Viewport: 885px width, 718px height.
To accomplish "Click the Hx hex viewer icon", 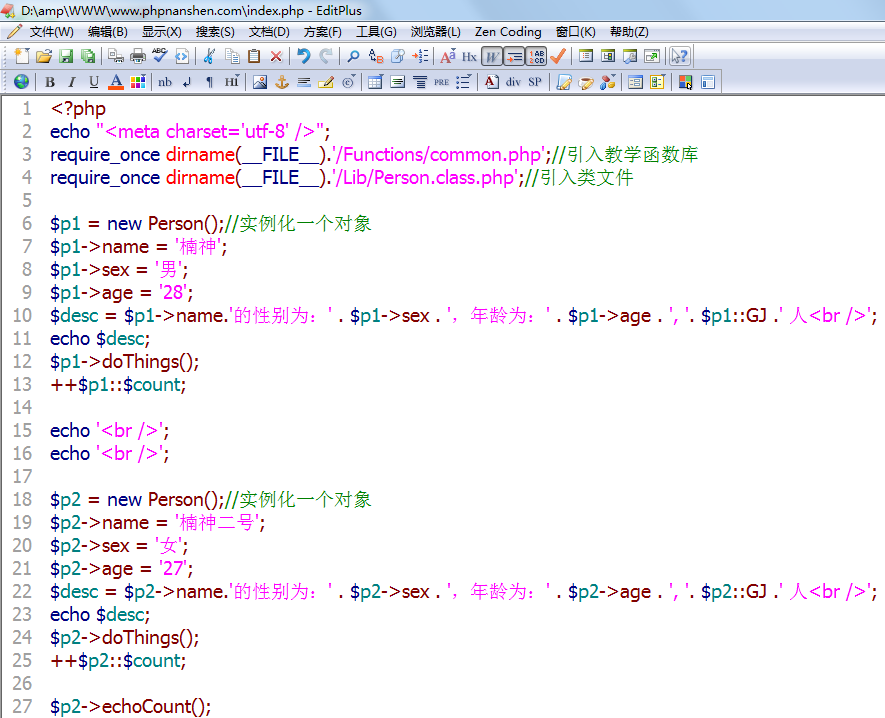I will 470,56.
